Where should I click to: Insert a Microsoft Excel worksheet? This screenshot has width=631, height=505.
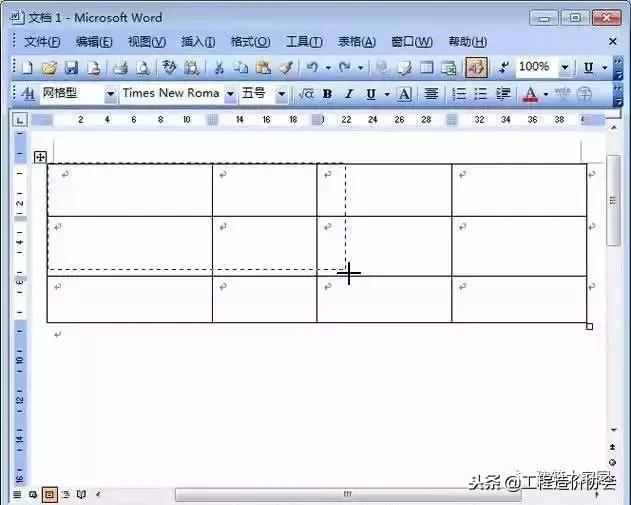click(x=448, y=68)
